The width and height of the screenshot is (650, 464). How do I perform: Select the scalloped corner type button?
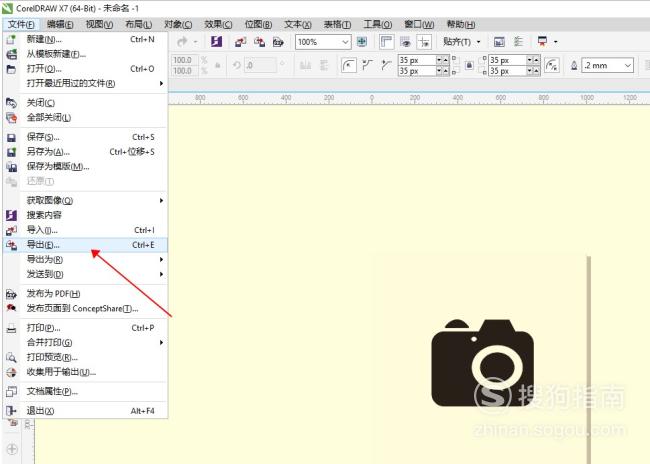click(x=367, y=65)
